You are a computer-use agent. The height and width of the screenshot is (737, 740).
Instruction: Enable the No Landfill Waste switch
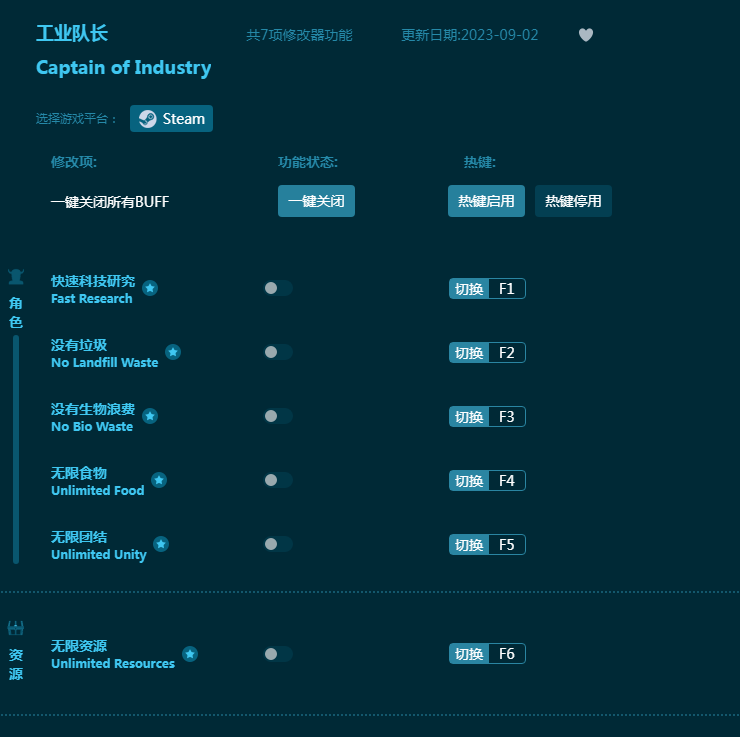point(278,352)
